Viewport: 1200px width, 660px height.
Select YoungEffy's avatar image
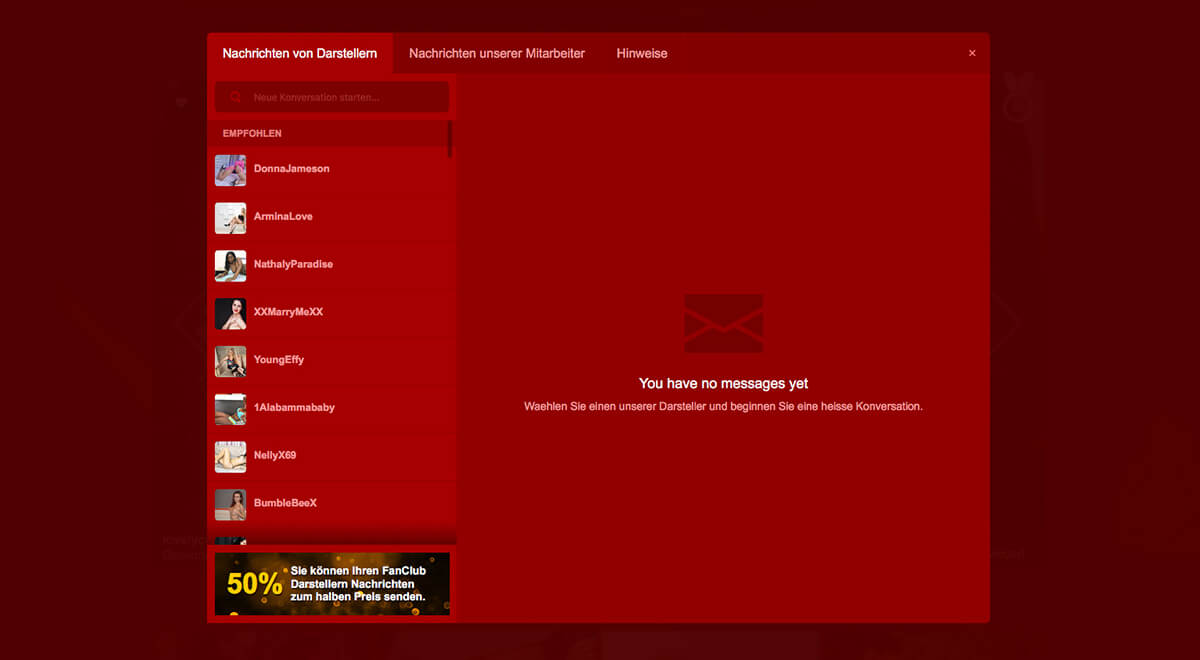click(x=230, y=361)
